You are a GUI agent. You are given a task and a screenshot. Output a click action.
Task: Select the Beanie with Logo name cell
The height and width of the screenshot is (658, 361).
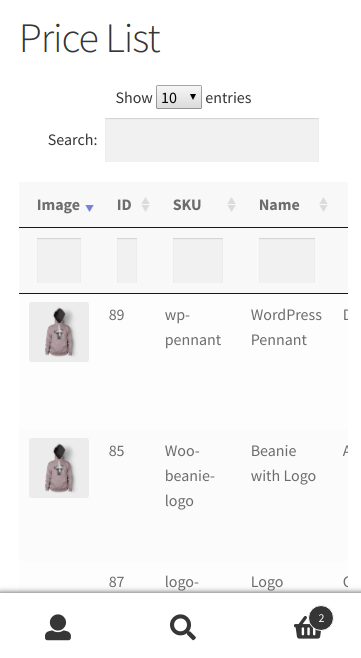pyautogui.click(x=283, y=463)
